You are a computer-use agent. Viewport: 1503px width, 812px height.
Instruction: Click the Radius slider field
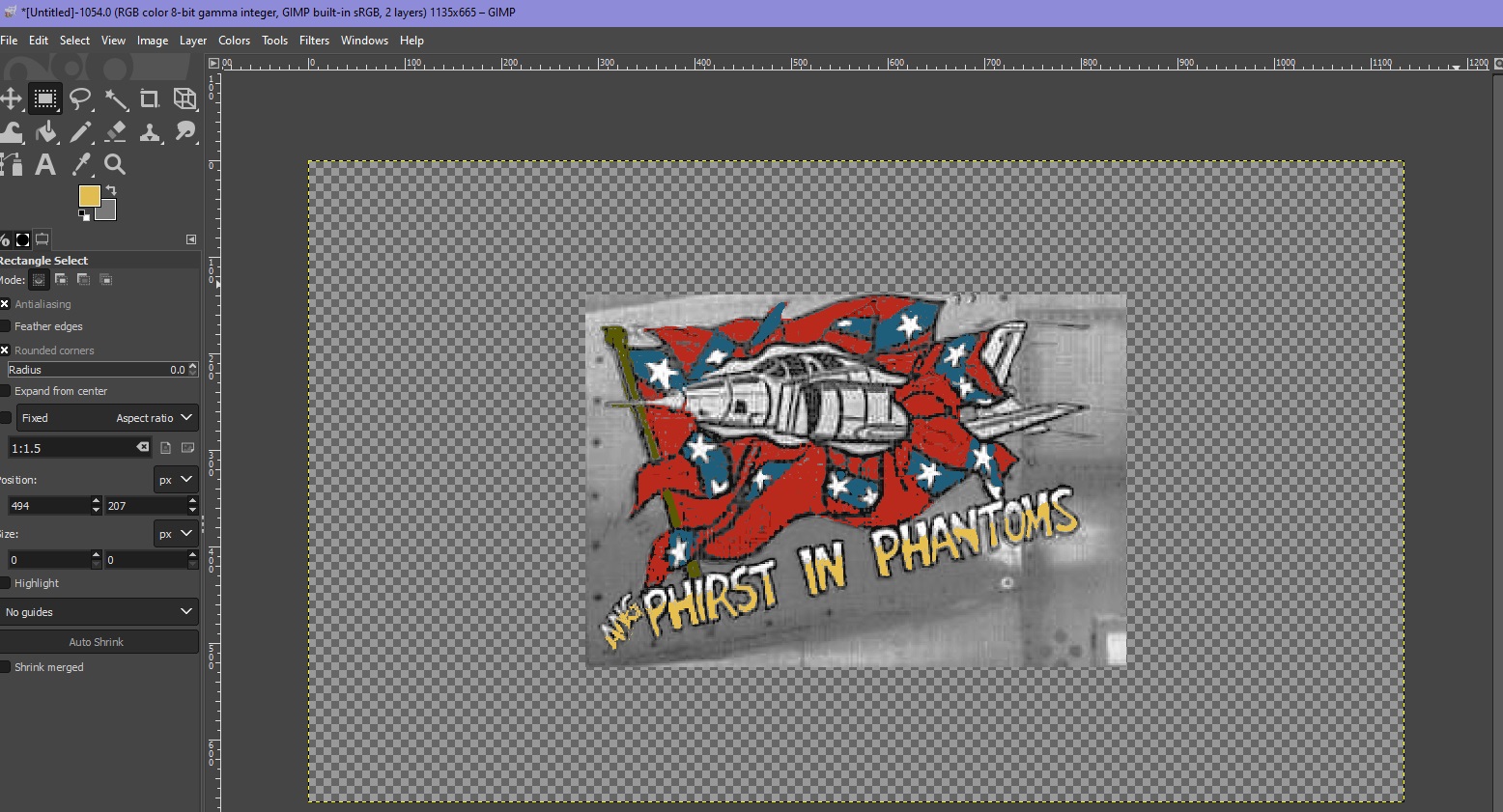[101, 370]
